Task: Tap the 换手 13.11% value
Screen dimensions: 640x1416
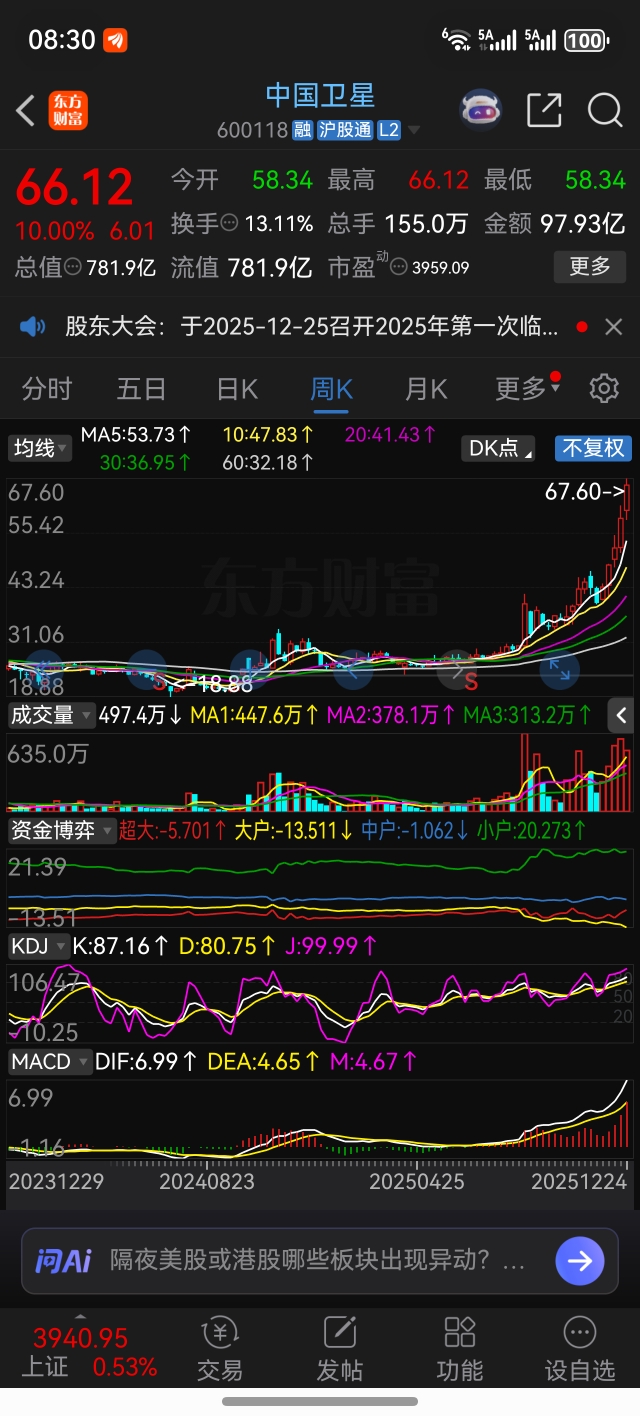Action: (278, 223)
